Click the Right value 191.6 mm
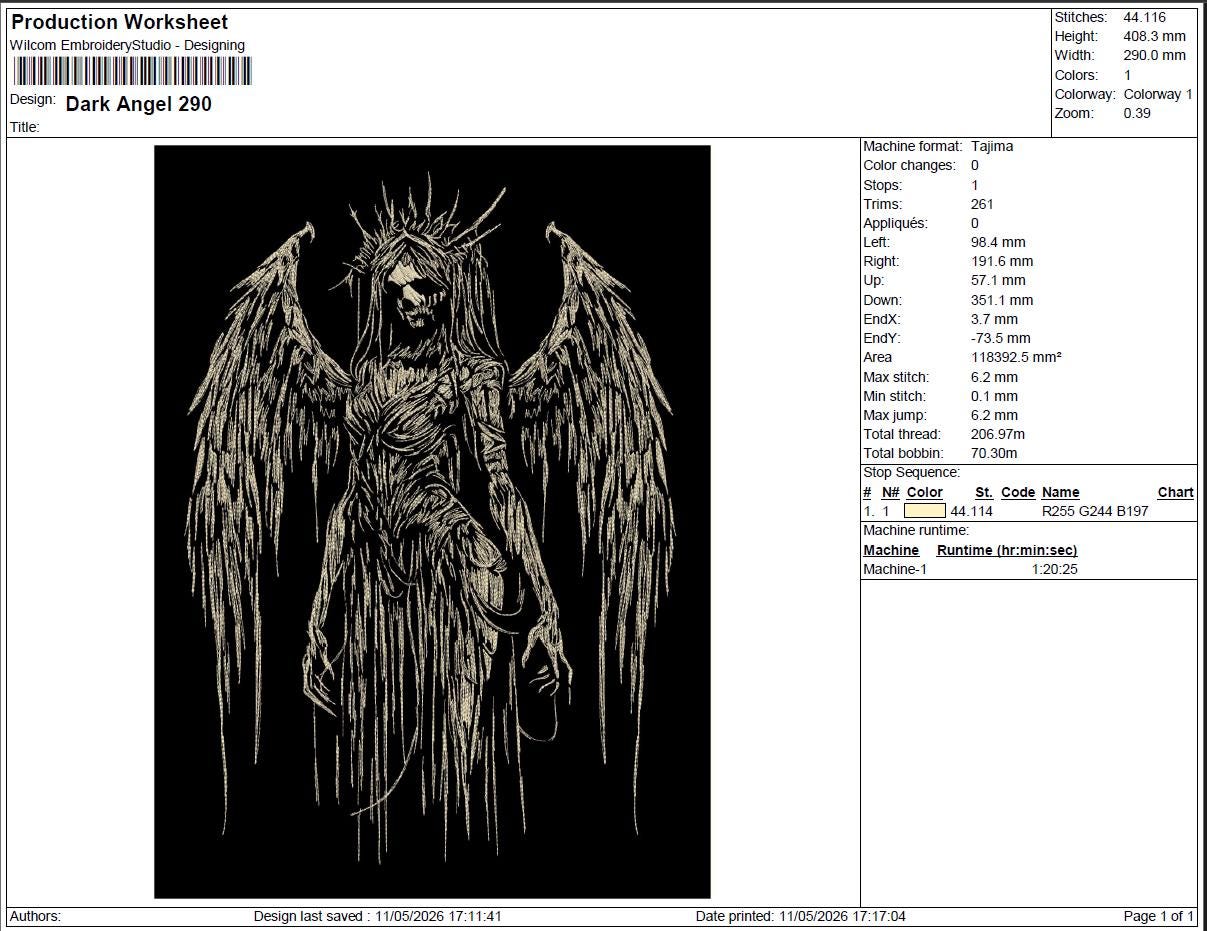1207x931 pixels. point(1002,261)
